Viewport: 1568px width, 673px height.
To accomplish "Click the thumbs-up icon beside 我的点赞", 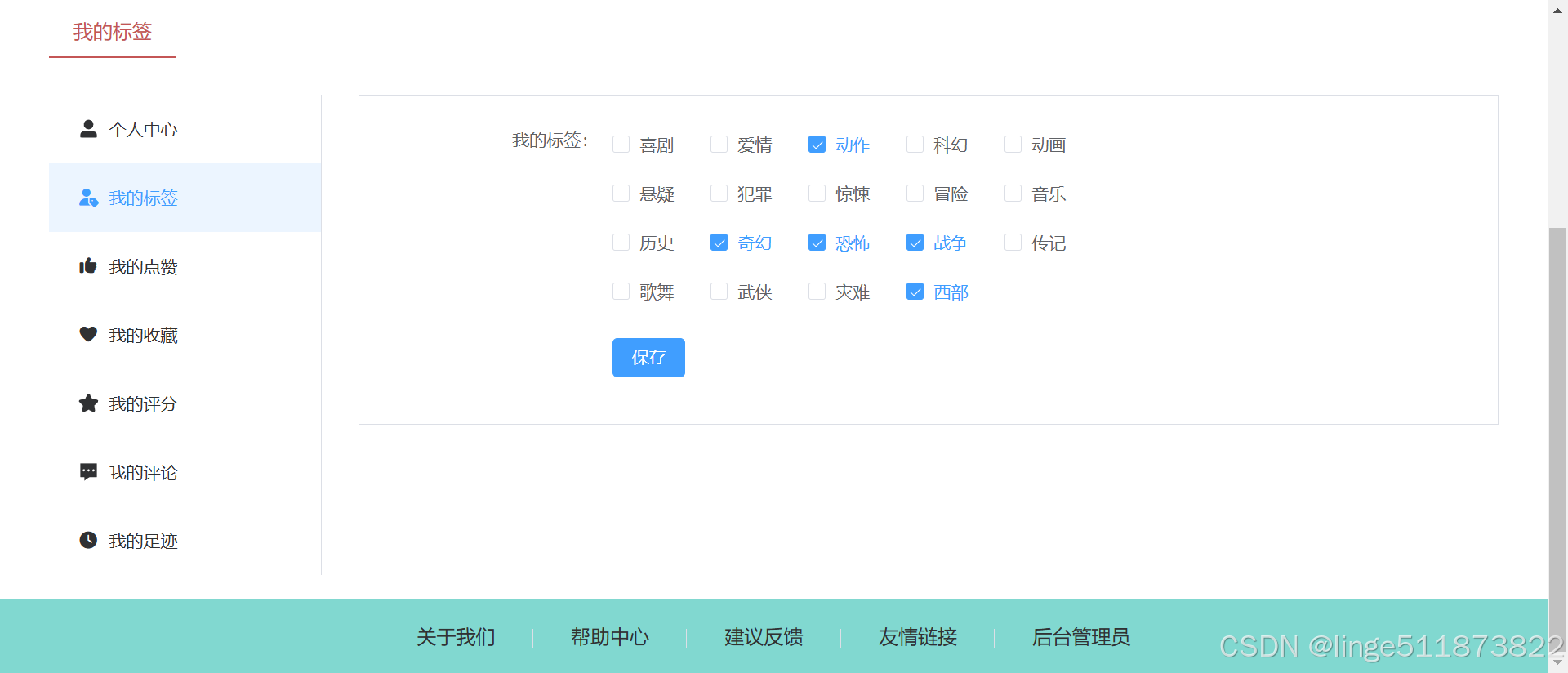I will [88, 266].
